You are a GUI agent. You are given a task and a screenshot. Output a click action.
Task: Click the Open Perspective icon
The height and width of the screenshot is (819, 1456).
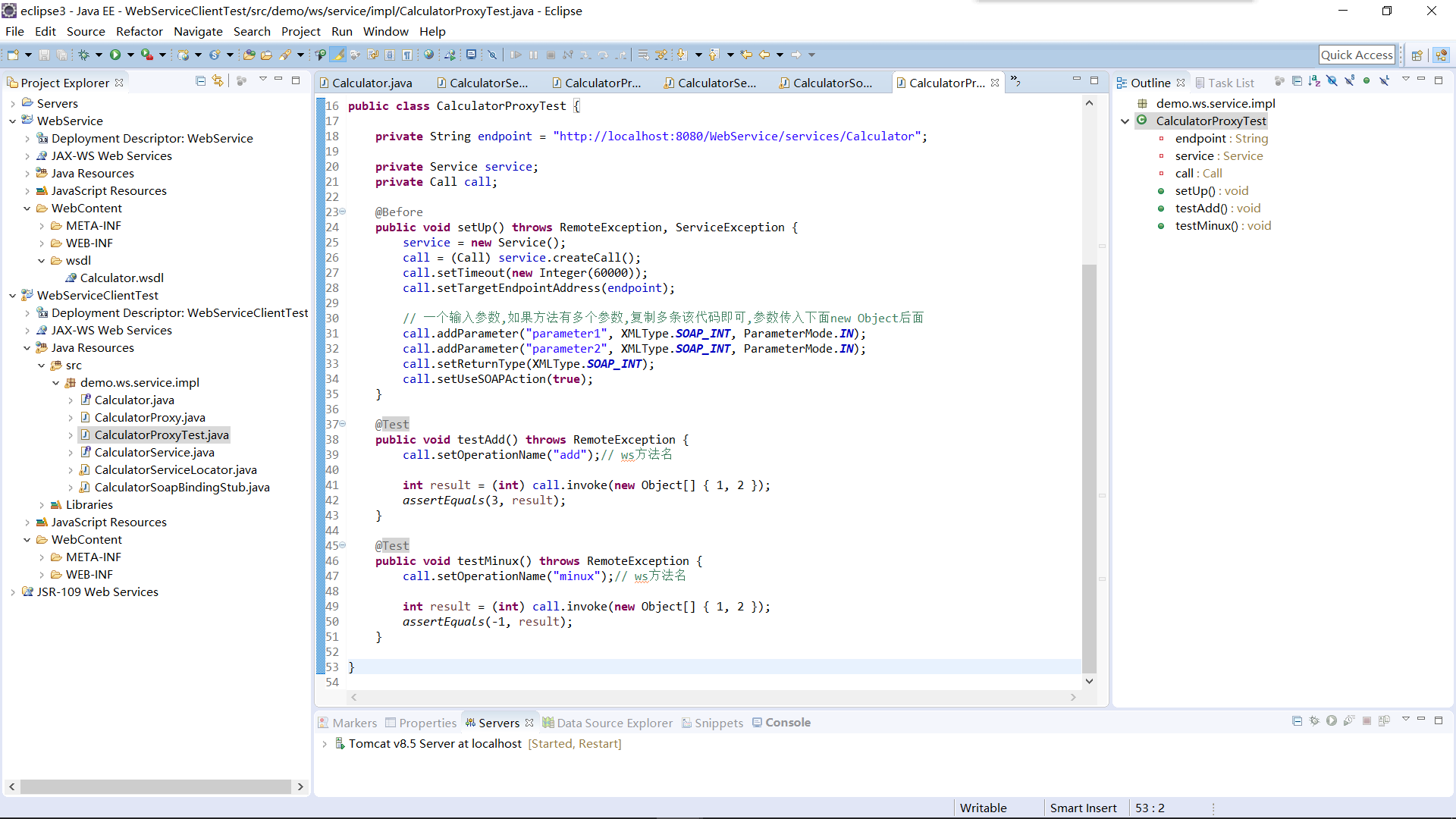[x=1417, y=55]
